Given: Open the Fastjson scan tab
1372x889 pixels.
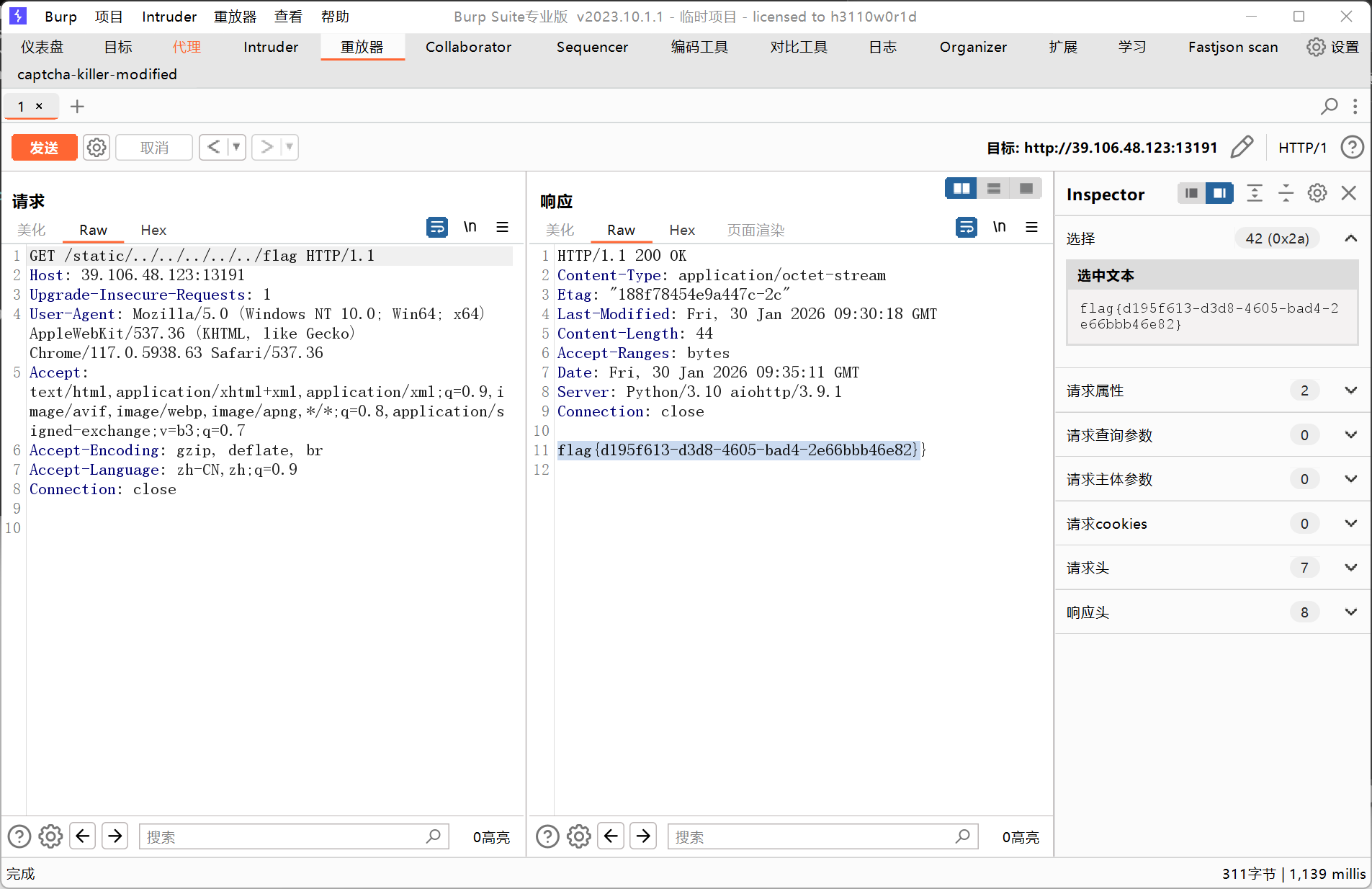Looking at the screenshot, I should (x=1233, y=47).
